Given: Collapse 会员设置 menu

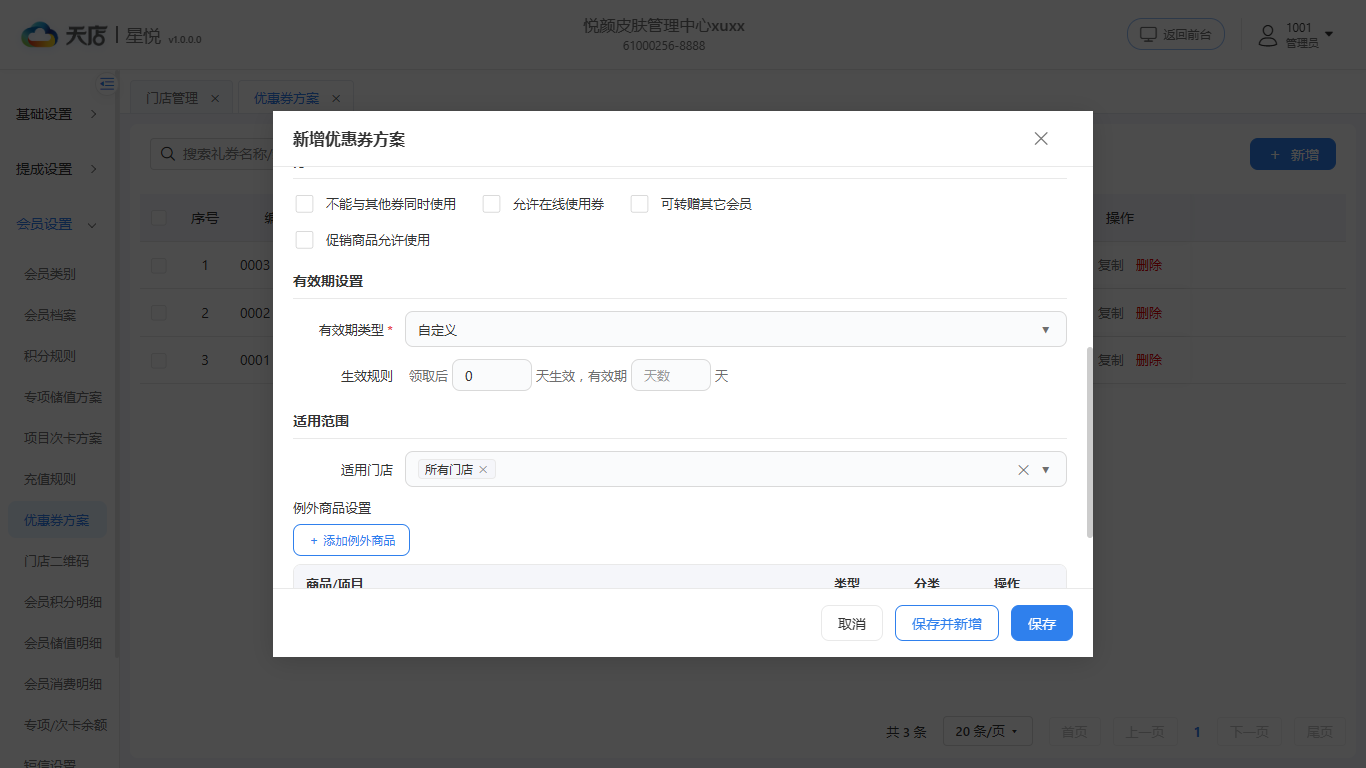Looking at the screenshot, I should tap(57, 224).
